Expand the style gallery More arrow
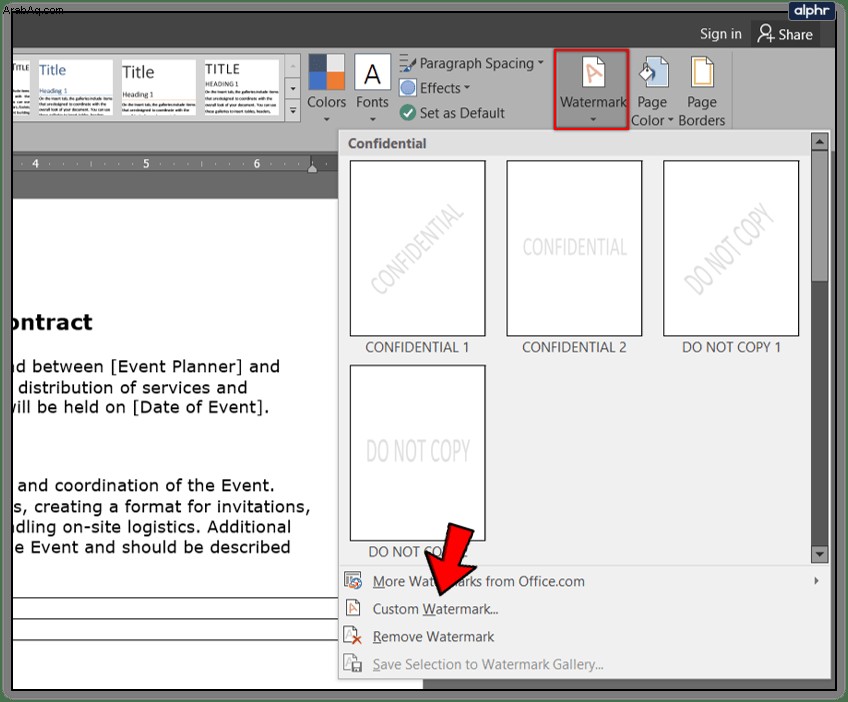 pos(293,111)
